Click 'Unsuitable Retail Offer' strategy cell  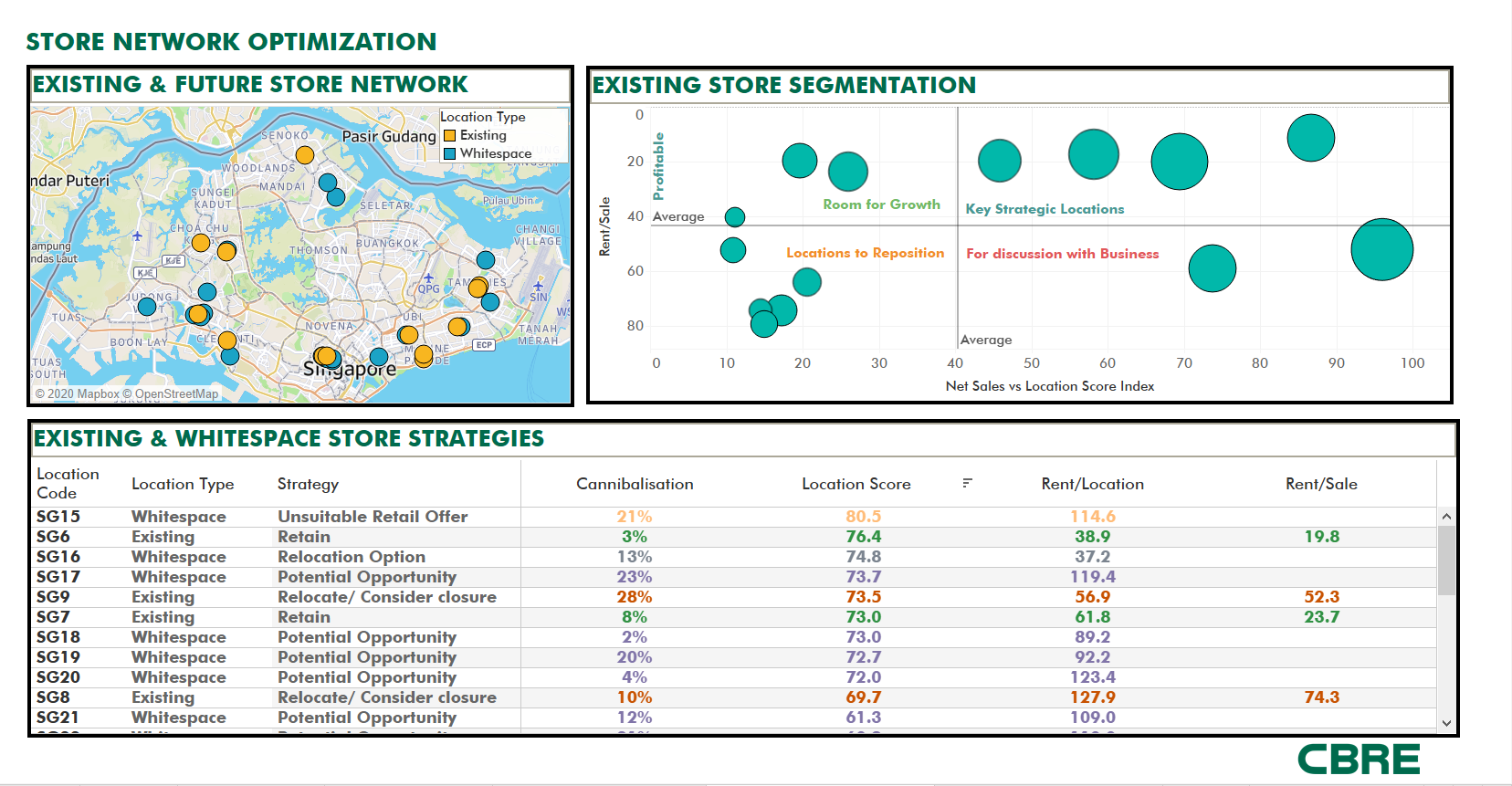pos(373,517)
